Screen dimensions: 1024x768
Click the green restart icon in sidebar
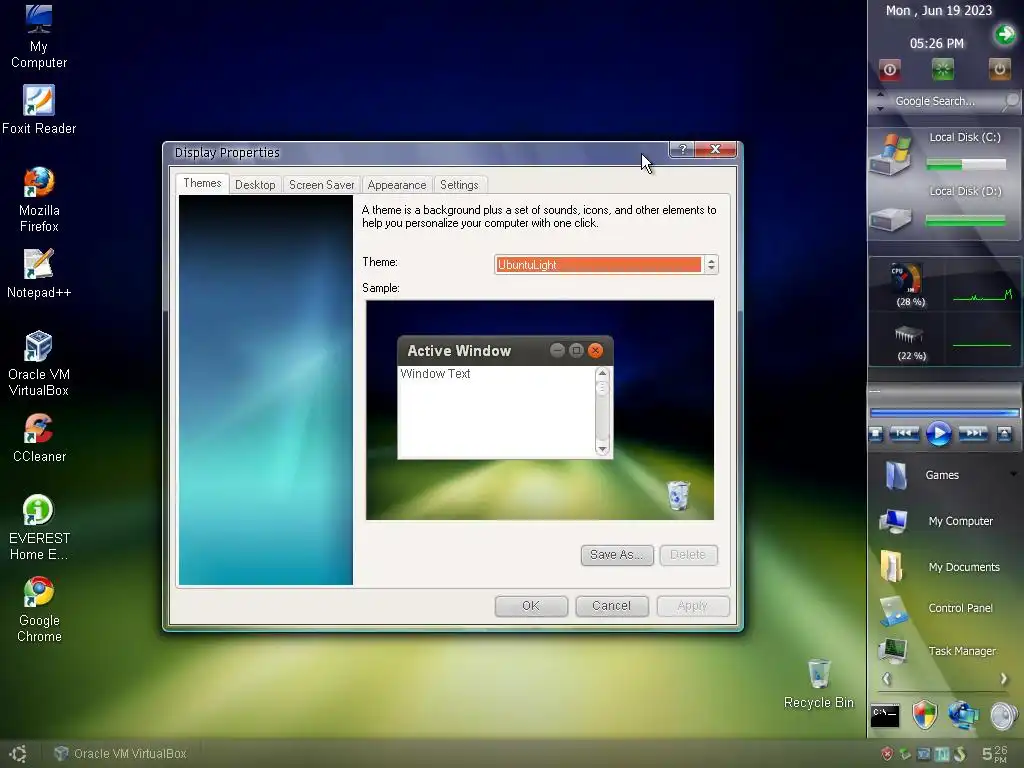[x=942, y=69]
